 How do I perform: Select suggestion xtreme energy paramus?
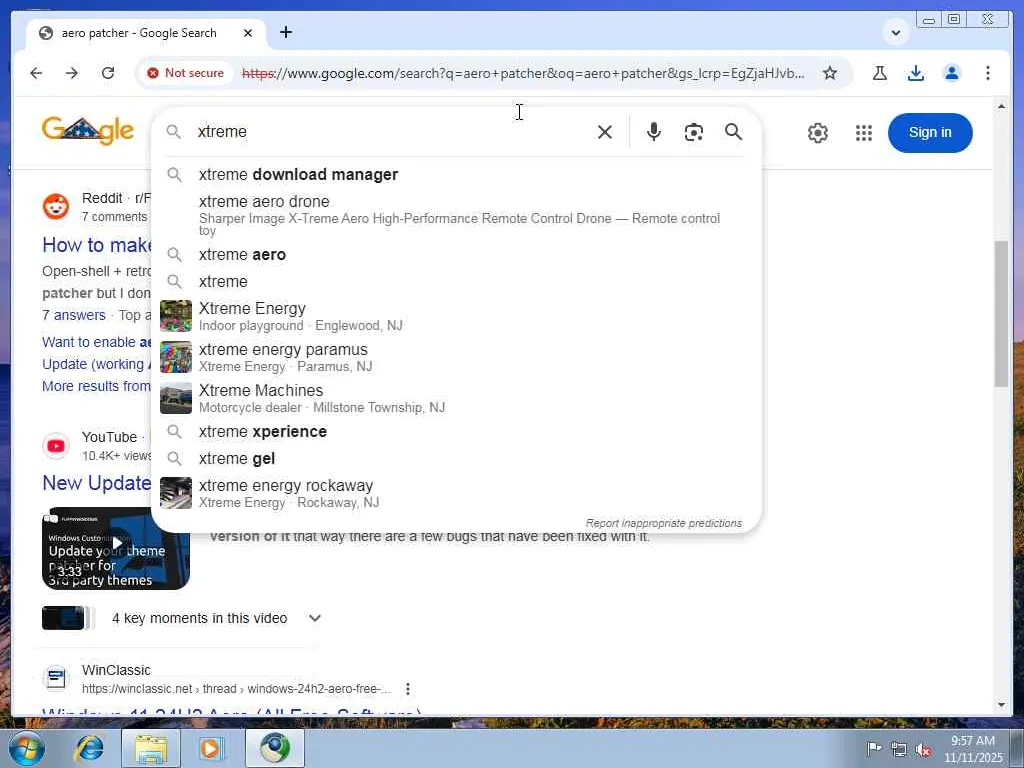(x=456, y=357)
